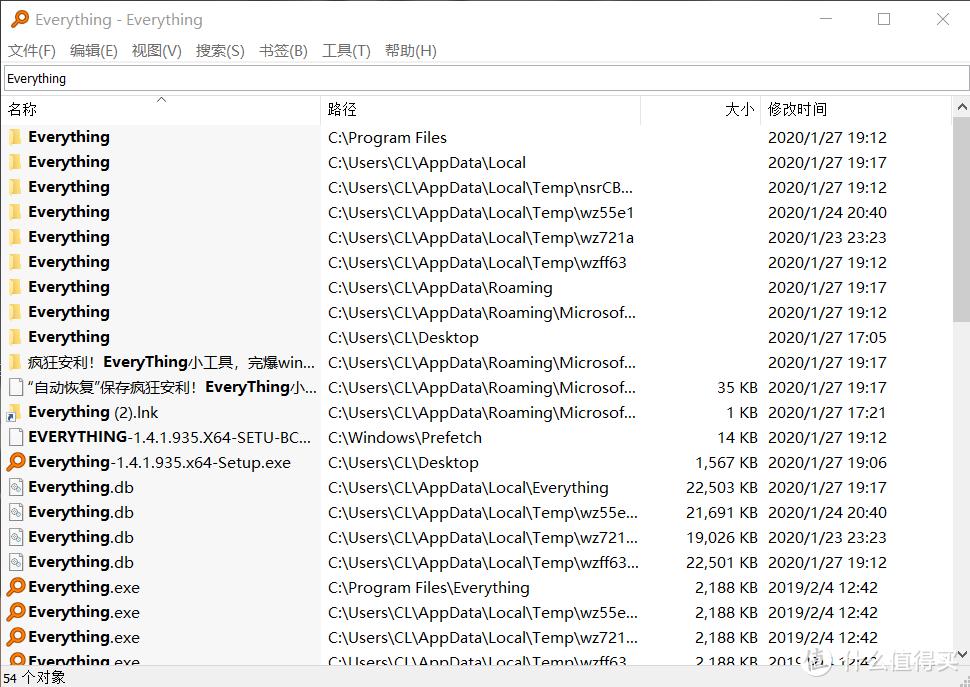This screenshot has width=970, height=687.
Task: Click folder icon of Everything in AppData\Local
Action: [x=15, y=162]
